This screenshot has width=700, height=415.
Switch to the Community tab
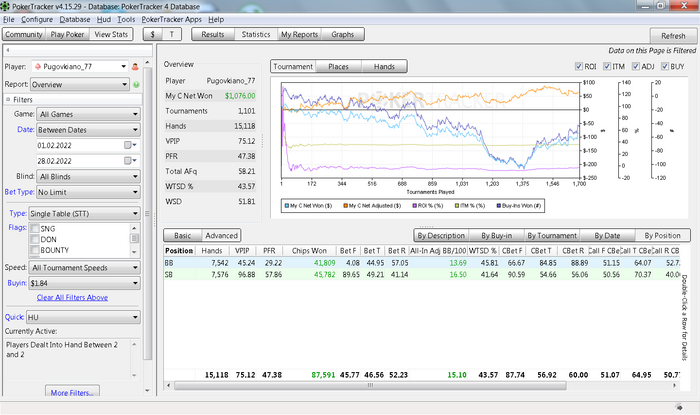[x=24, y=34]
